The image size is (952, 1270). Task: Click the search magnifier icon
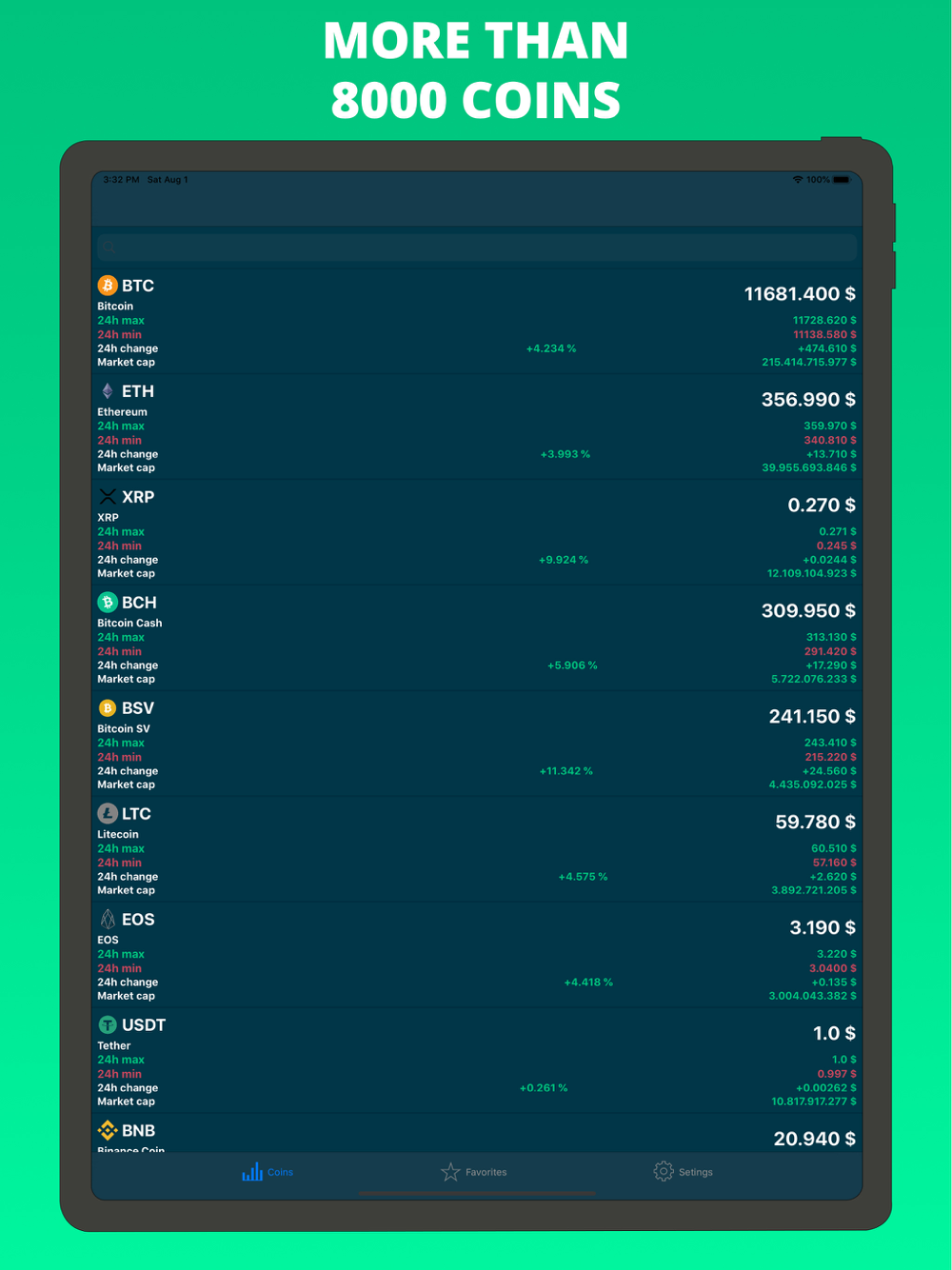tap(109, 248)
